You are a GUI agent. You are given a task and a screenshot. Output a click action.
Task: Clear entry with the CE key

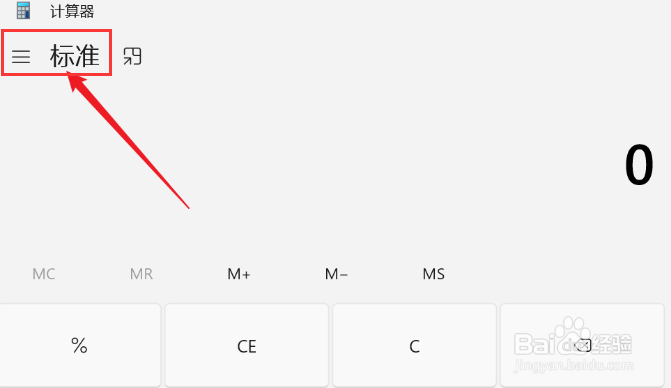click(x=246, y=345)
